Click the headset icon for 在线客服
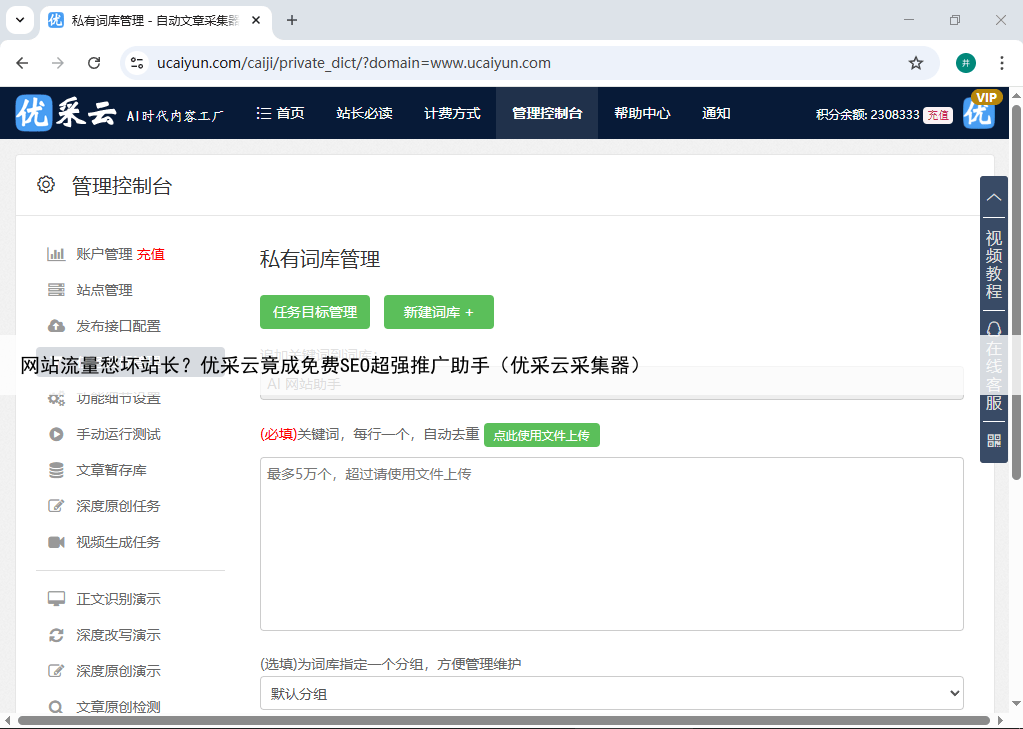The height and width of the screenshot is (729, 1023). 993,329
